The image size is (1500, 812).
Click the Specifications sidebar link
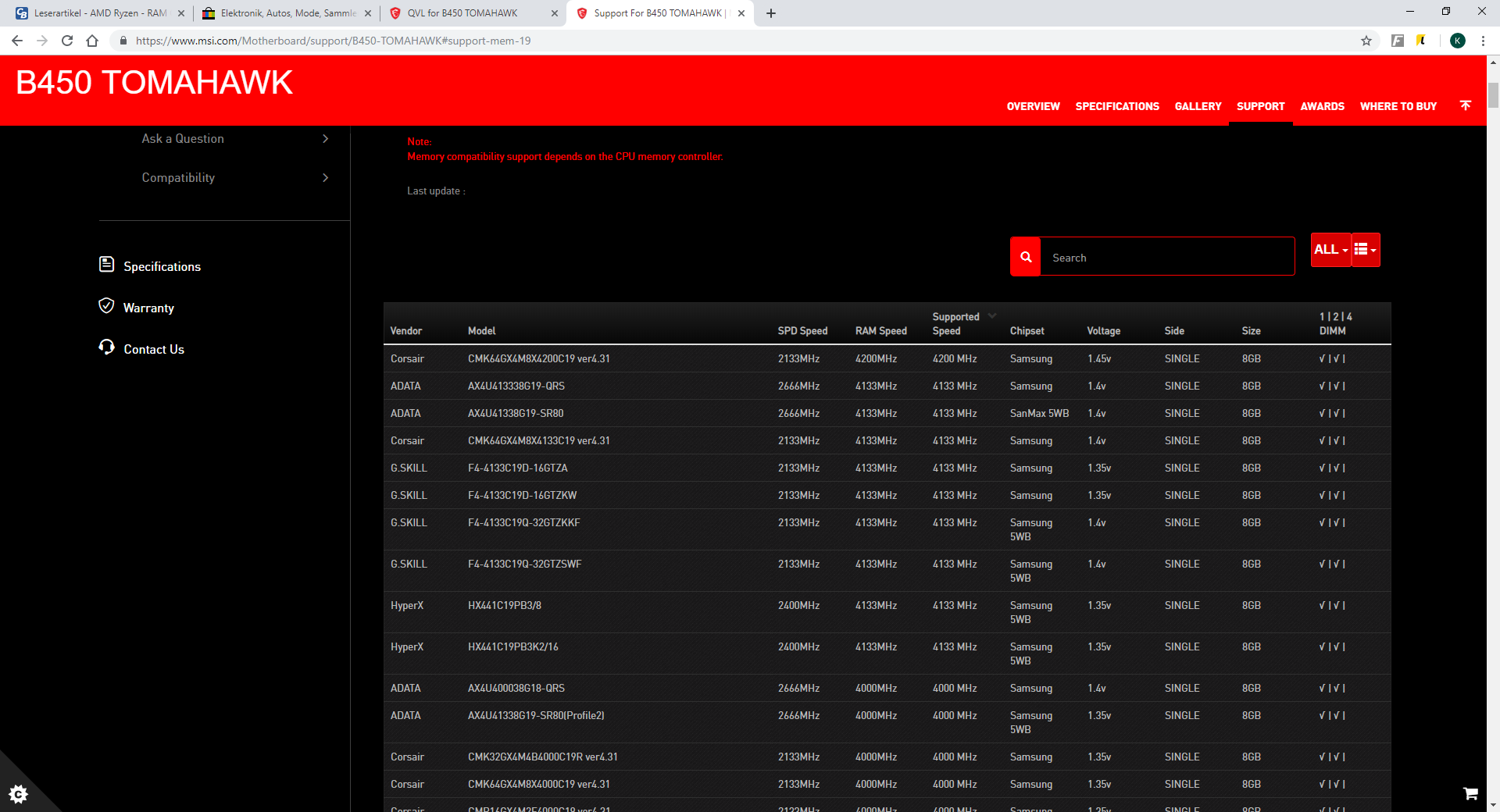click(x=162, y=266)
